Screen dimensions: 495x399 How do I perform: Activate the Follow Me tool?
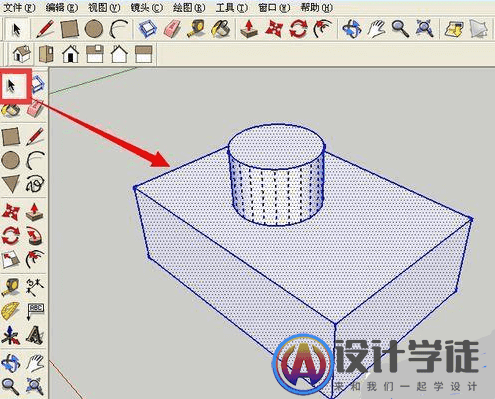[35, 236]
